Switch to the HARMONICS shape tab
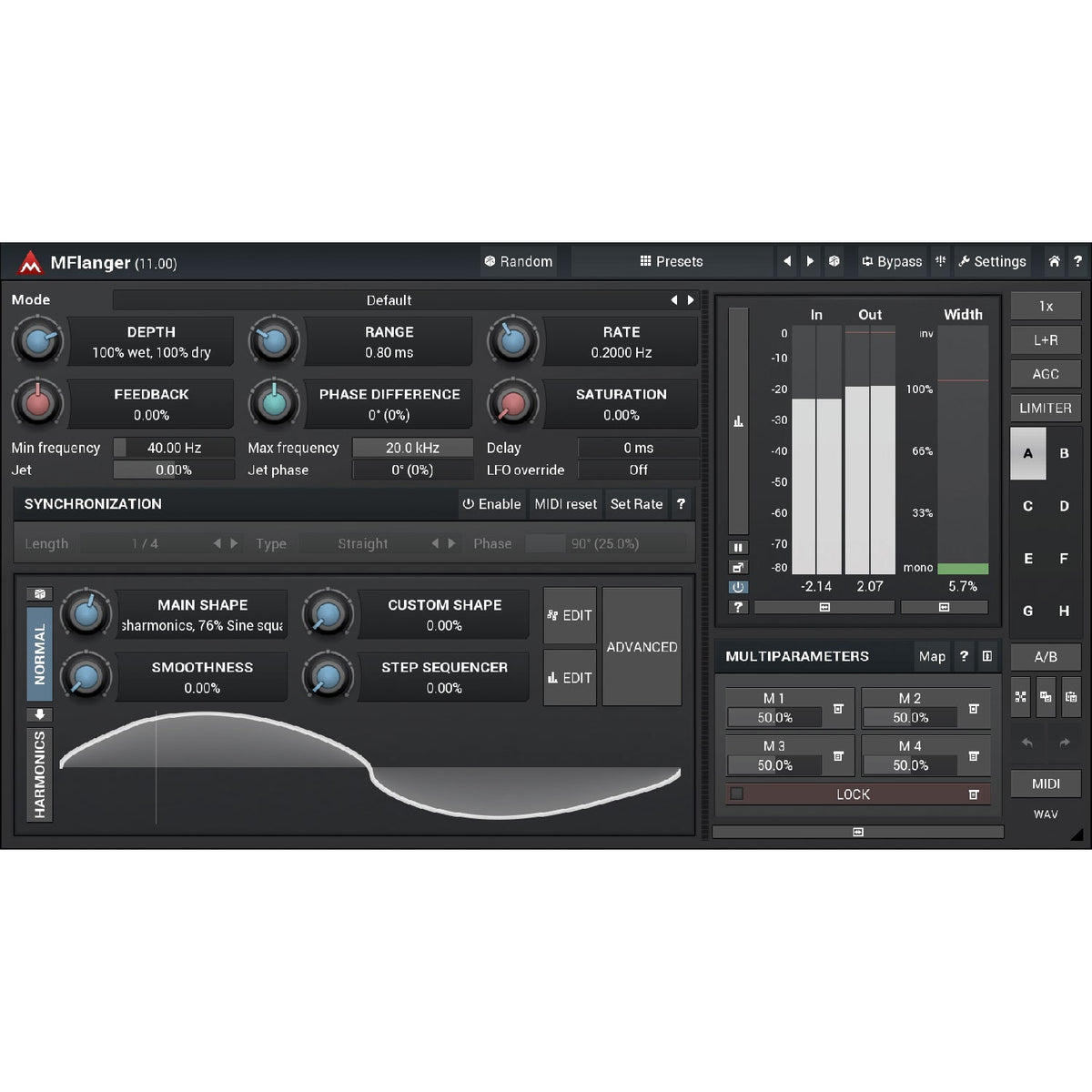The width and height of the screenshot is (1092, 1092). [39, 774]
